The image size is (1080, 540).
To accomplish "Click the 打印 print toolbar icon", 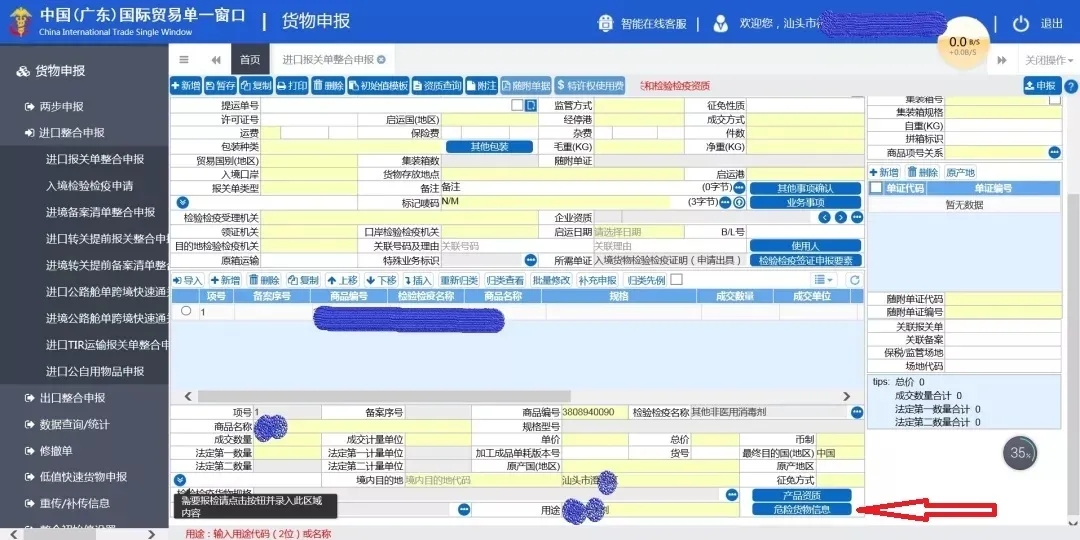I will [x=293, y=86].
